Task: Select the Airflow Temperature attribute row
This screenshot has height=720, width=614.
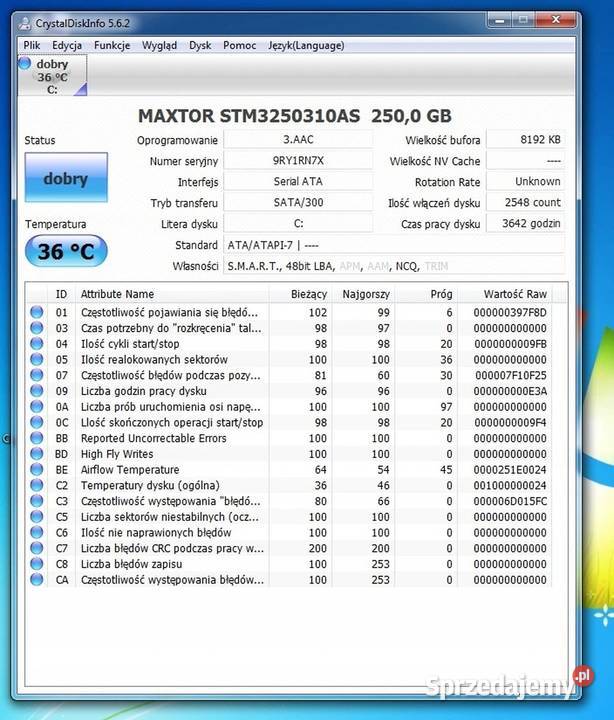Action: 170,470
